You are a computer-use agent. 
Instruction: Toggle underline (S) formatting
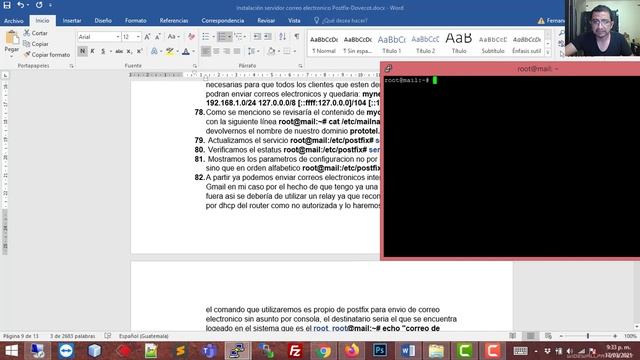[x=103, y=51]
